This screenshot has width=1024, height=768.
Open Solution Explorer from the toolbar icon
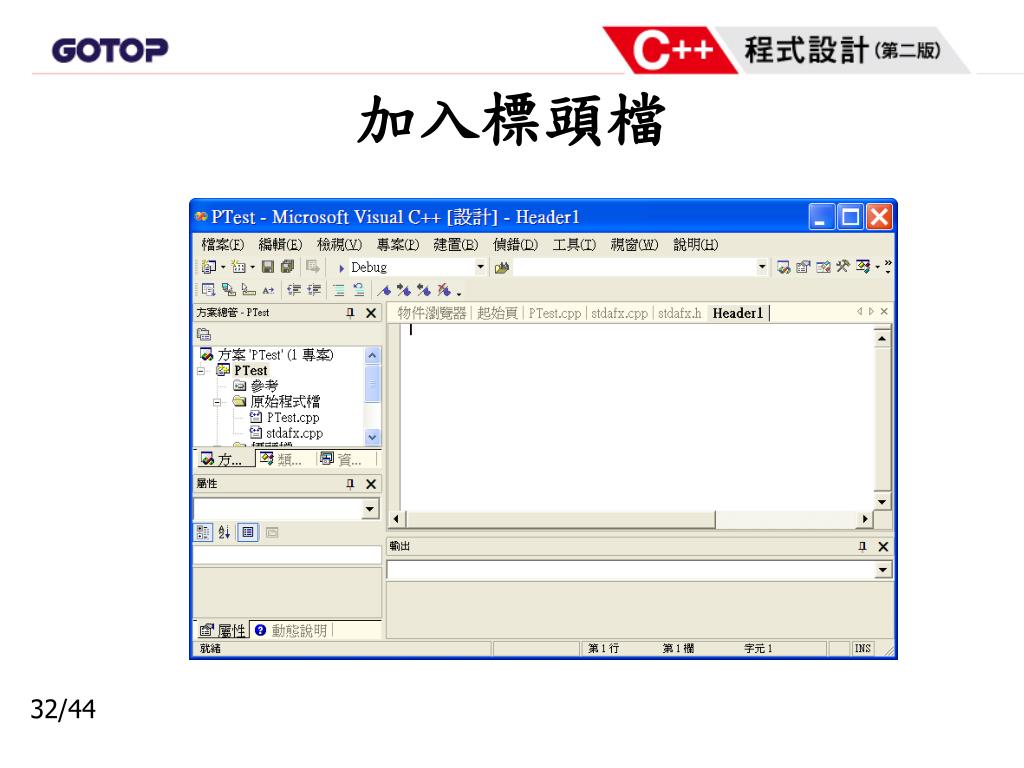[x=784, y=267]
